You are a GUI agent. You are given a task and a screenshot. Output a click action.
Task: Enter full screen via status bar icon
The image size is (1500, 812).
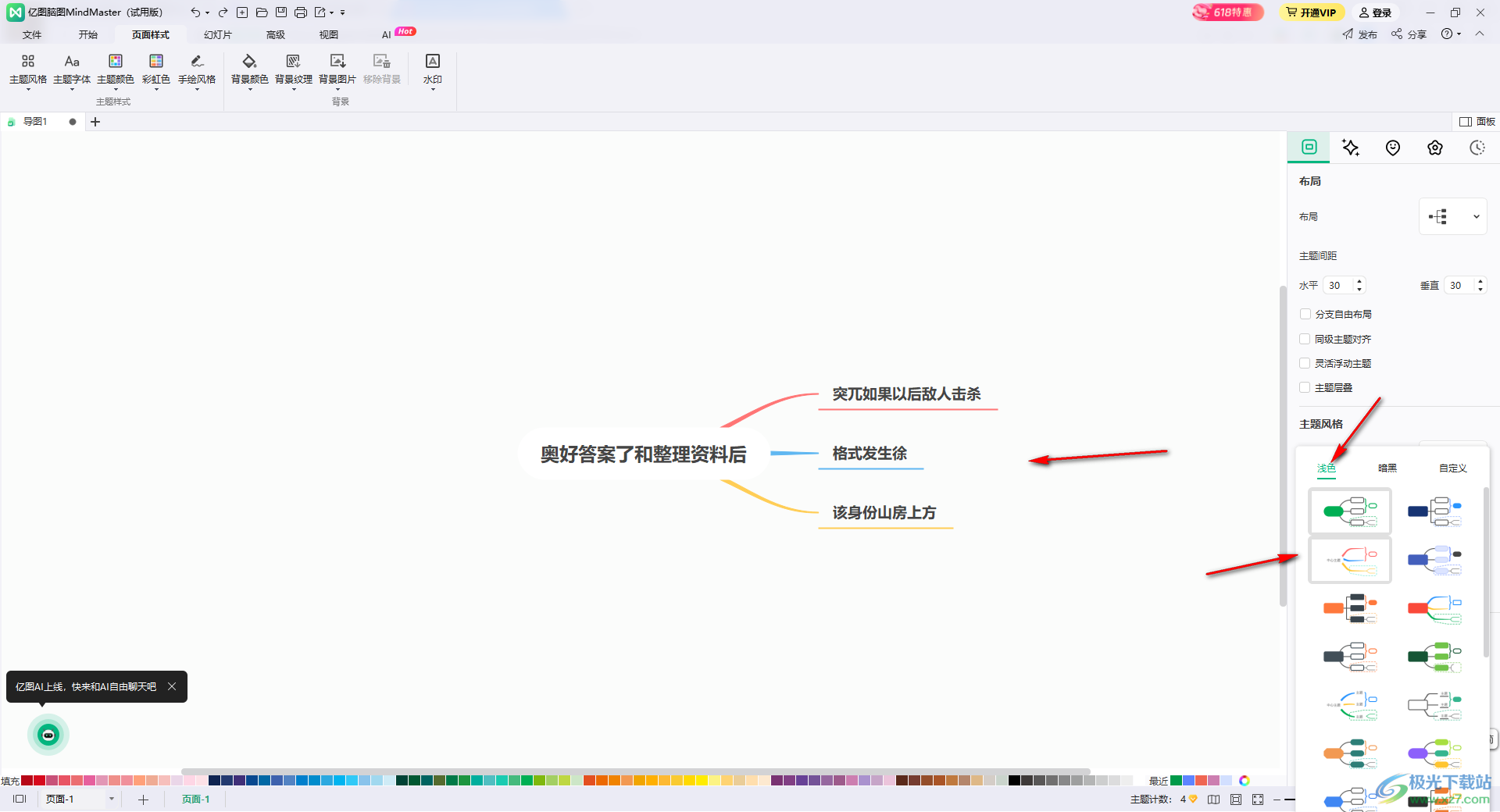click(x=1258, y=800)
